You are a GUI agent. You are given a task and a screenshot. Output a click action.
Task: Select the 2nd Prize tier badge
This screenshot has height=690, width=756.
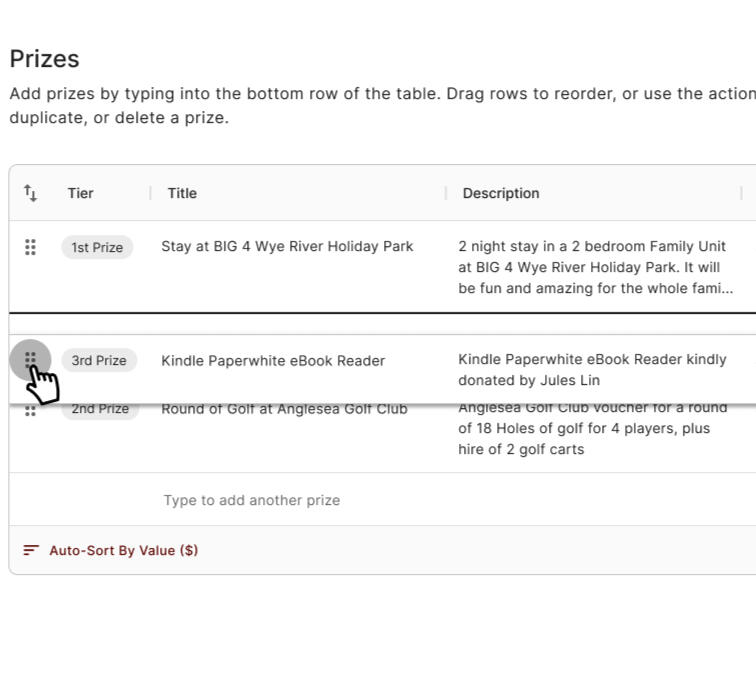point(100,411)
